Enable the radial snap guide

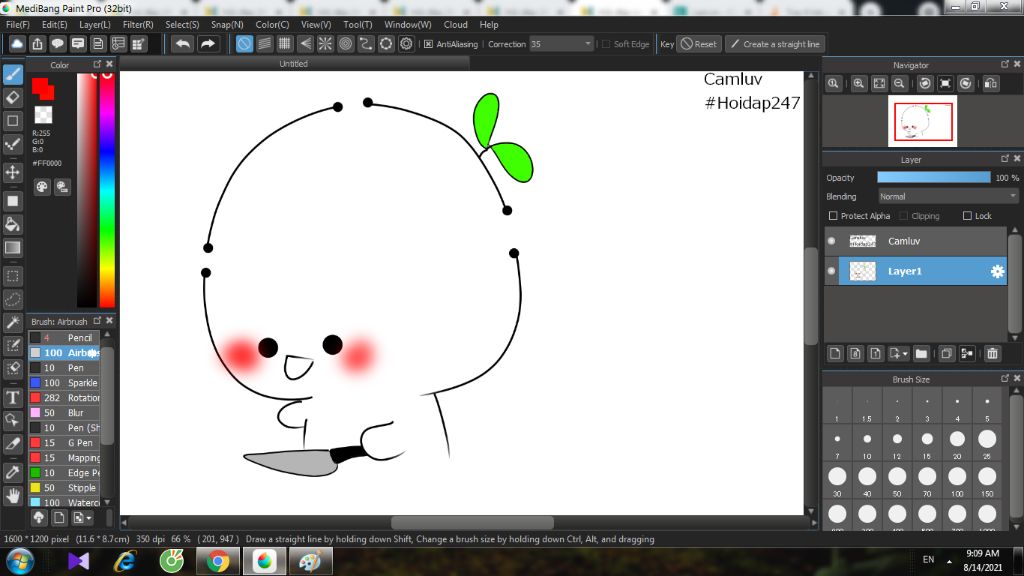(x=325, y=44)
